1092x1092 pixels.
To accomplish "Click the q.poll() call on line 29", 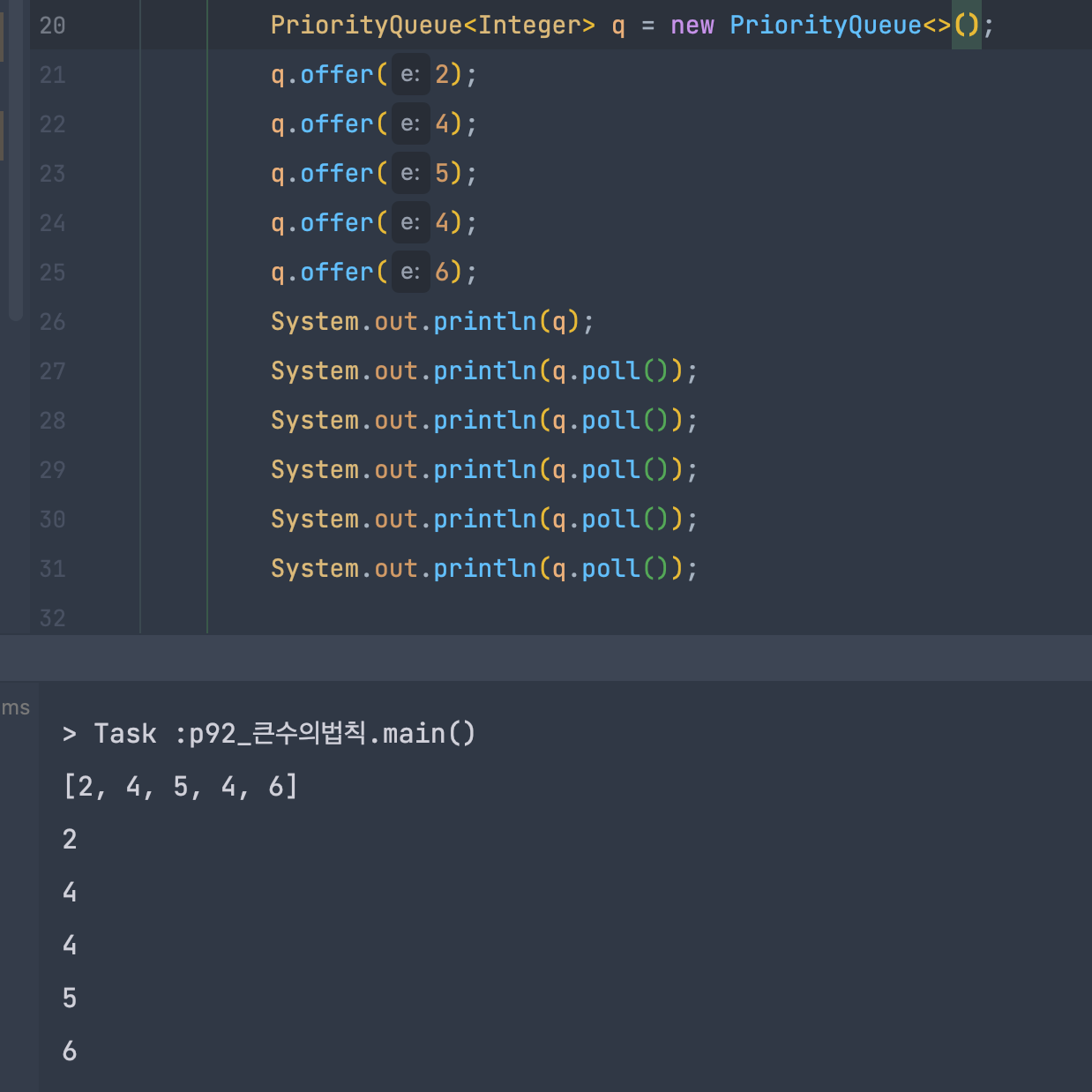I will click(x=610, y=470).
